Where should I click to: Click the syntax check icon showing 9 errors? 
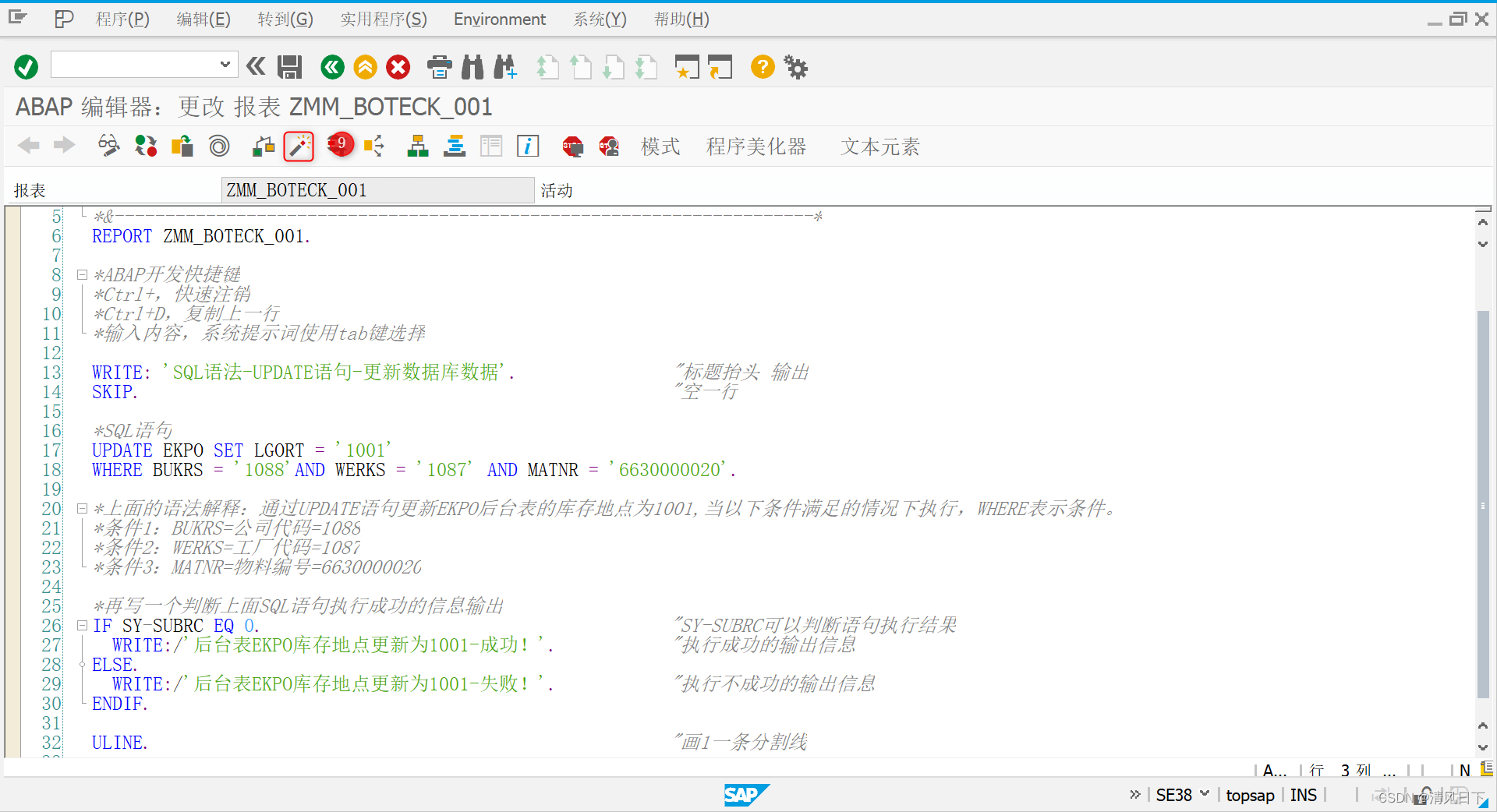tap(339, 145)
